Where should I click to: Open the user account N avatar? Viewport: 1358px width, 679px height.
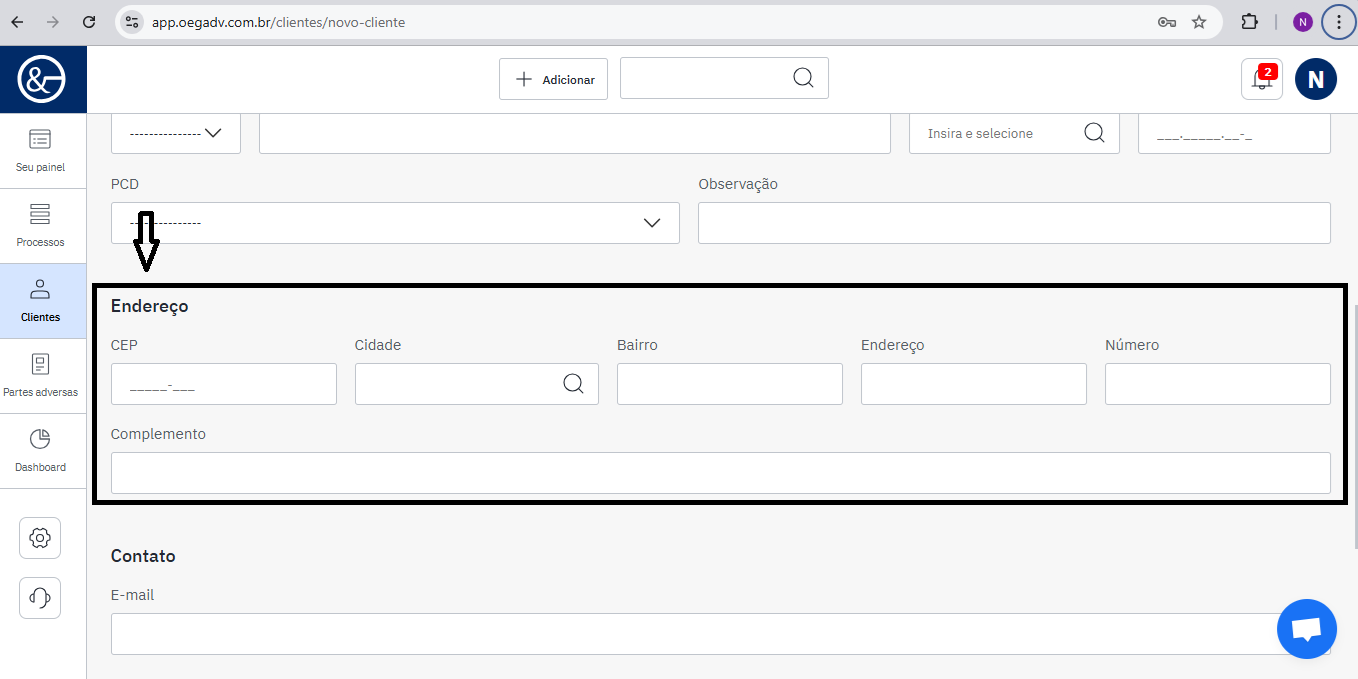(x=1316, y=79)
